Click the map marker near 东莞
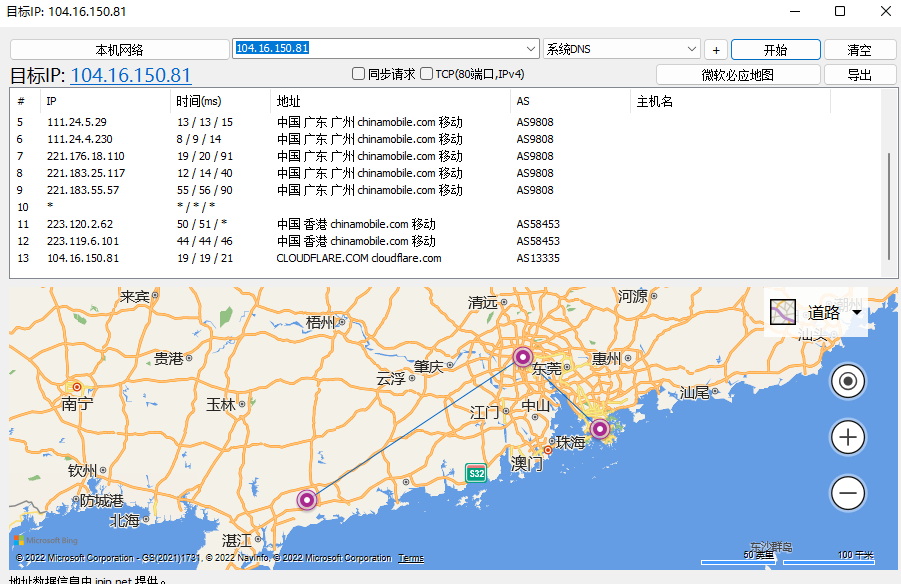The height and width of the screenshot is (584, 901). pyautogui.click(x=522, y=357)
